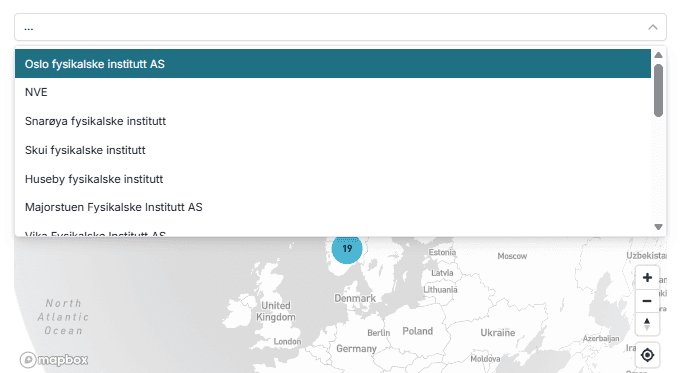Click the dropdown list scroll-up arrow
This screenshot has height=373, width=681.
(658, 55)
